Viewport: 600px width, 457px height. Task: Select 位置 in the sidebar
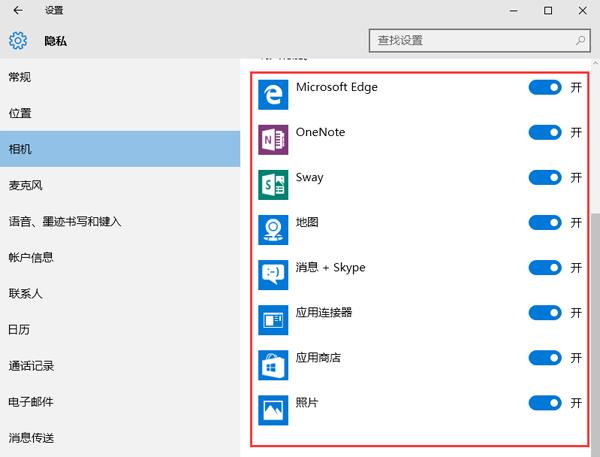coord(20,113)
